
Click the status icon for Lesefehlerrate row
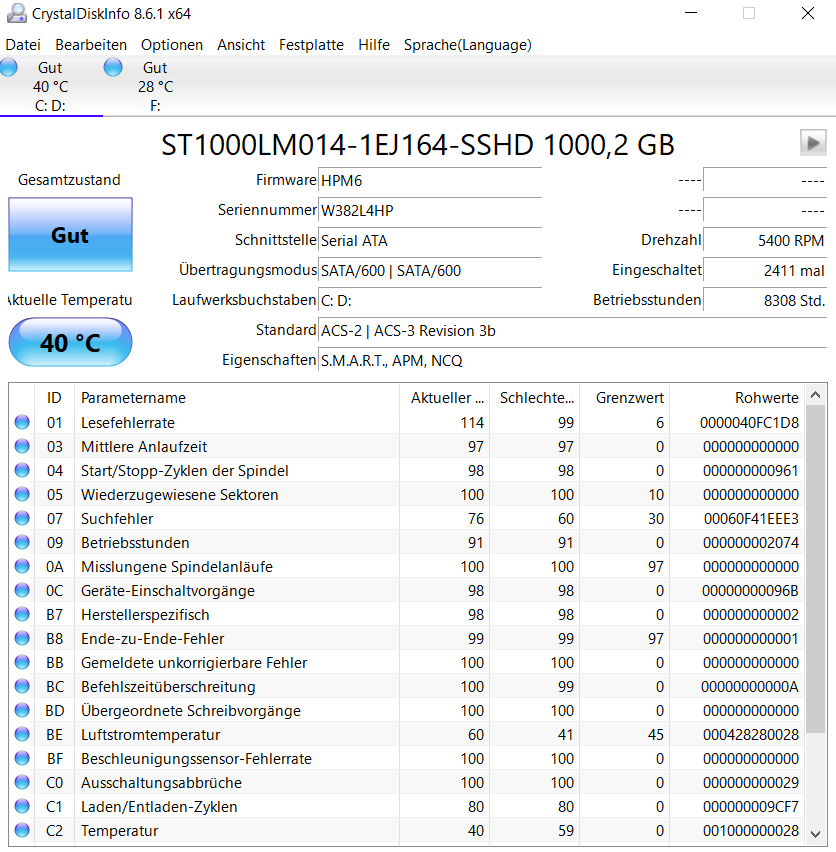coord(22,422)
